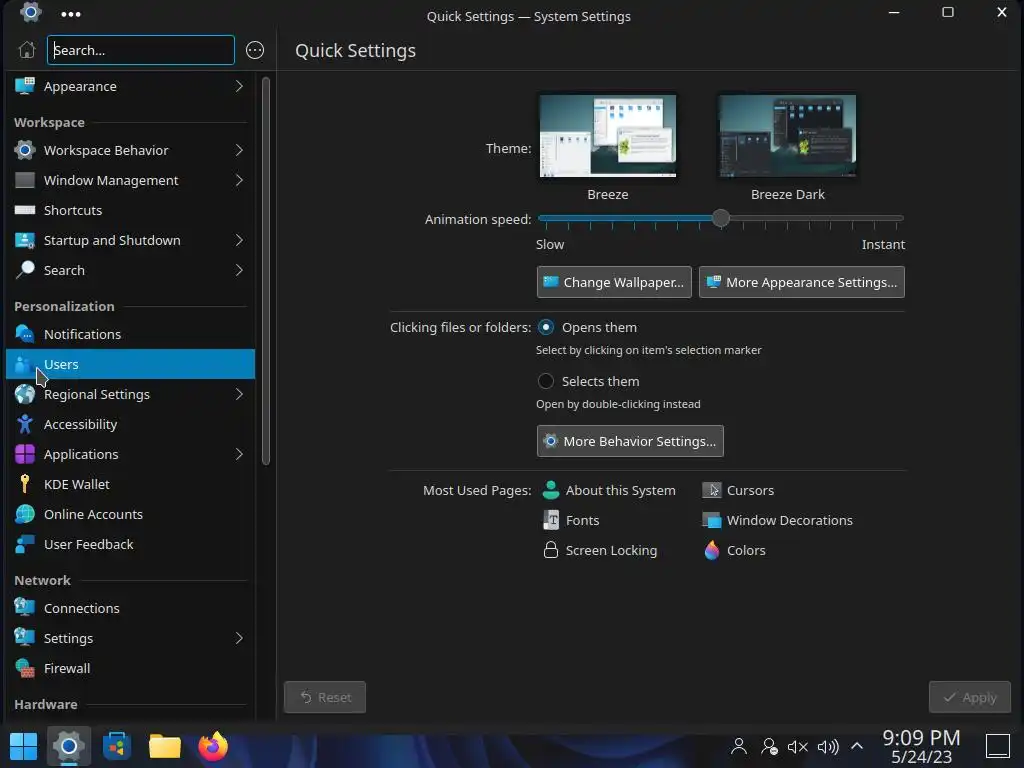1024x768 pixels.
Task: Open the Connections entry under Network
Action: pyautogui.click(x=131, y=607)
